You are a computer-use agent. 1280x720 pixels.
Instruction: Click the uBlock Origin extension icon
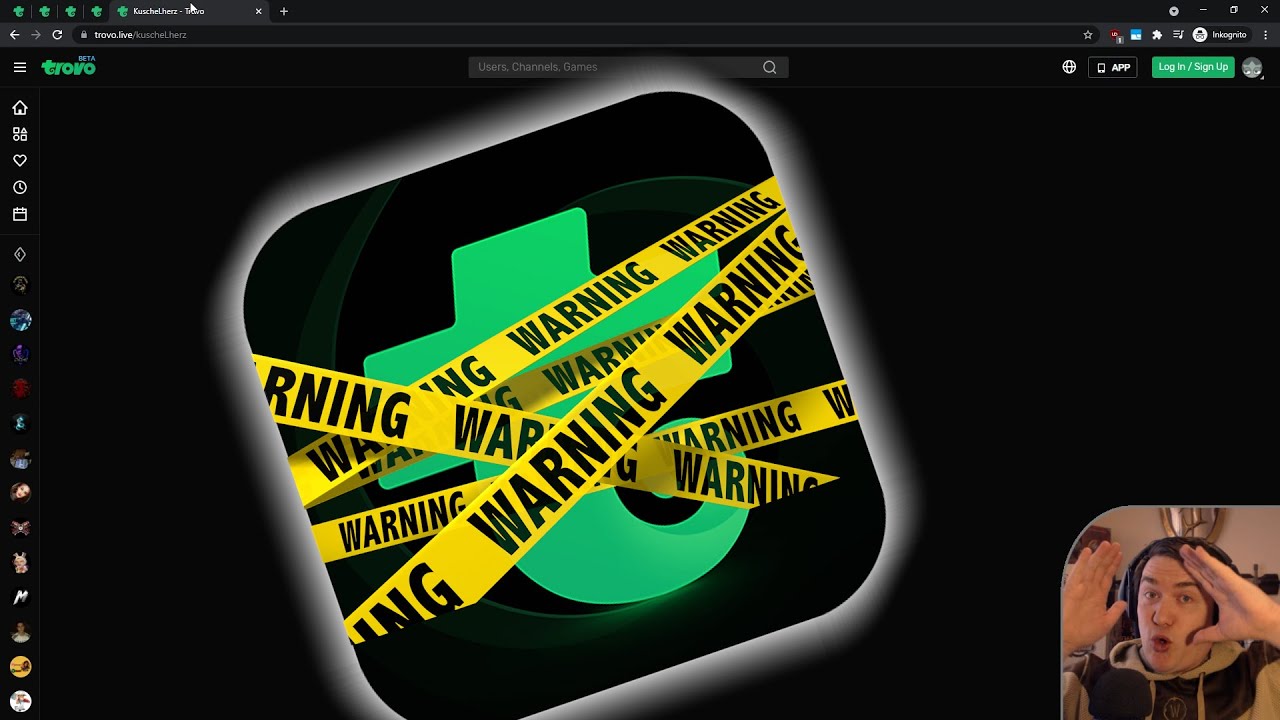tap(1116, 35)
